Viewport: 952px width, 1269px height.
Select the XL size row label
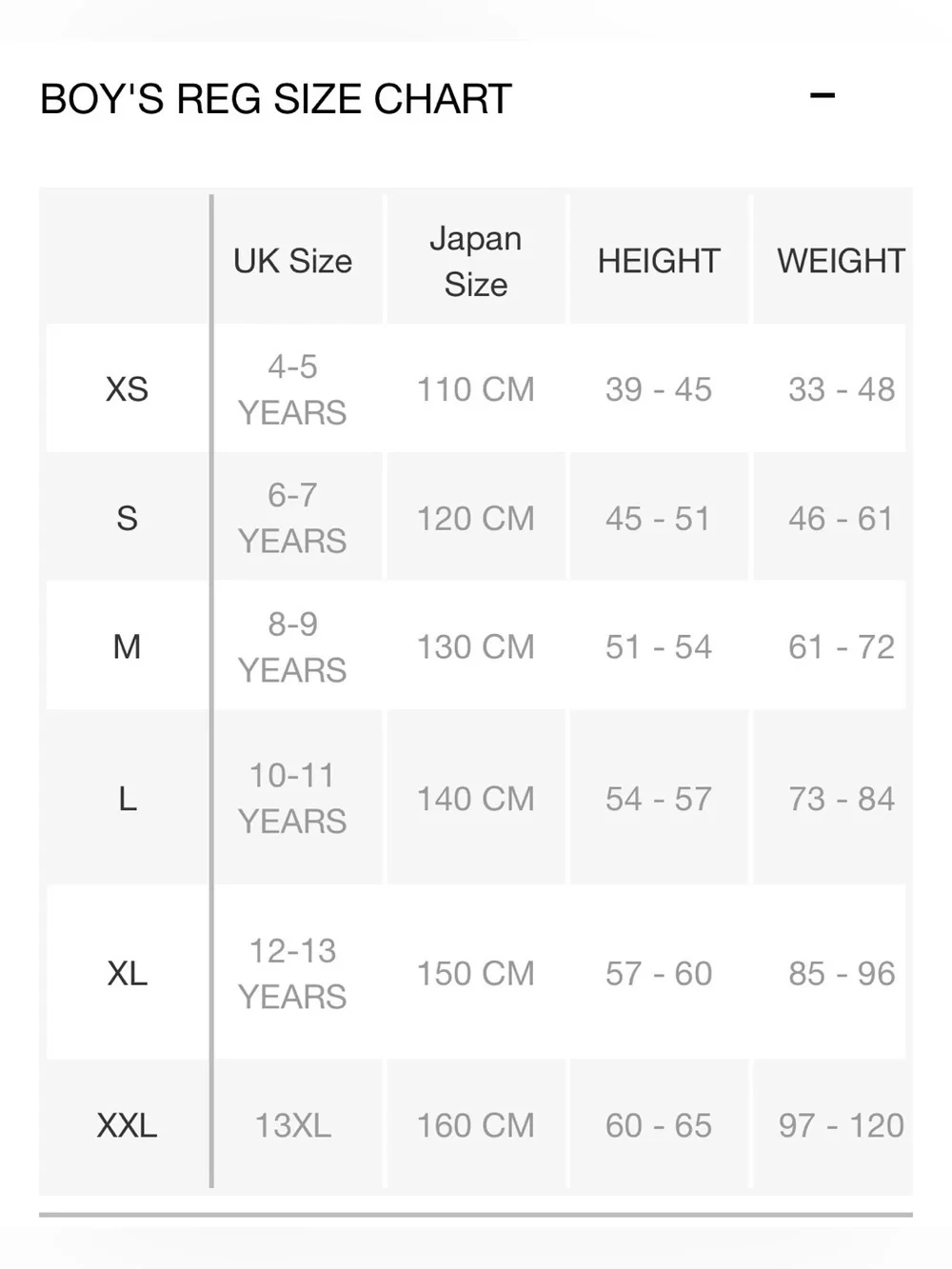click(x=127, y=974)
